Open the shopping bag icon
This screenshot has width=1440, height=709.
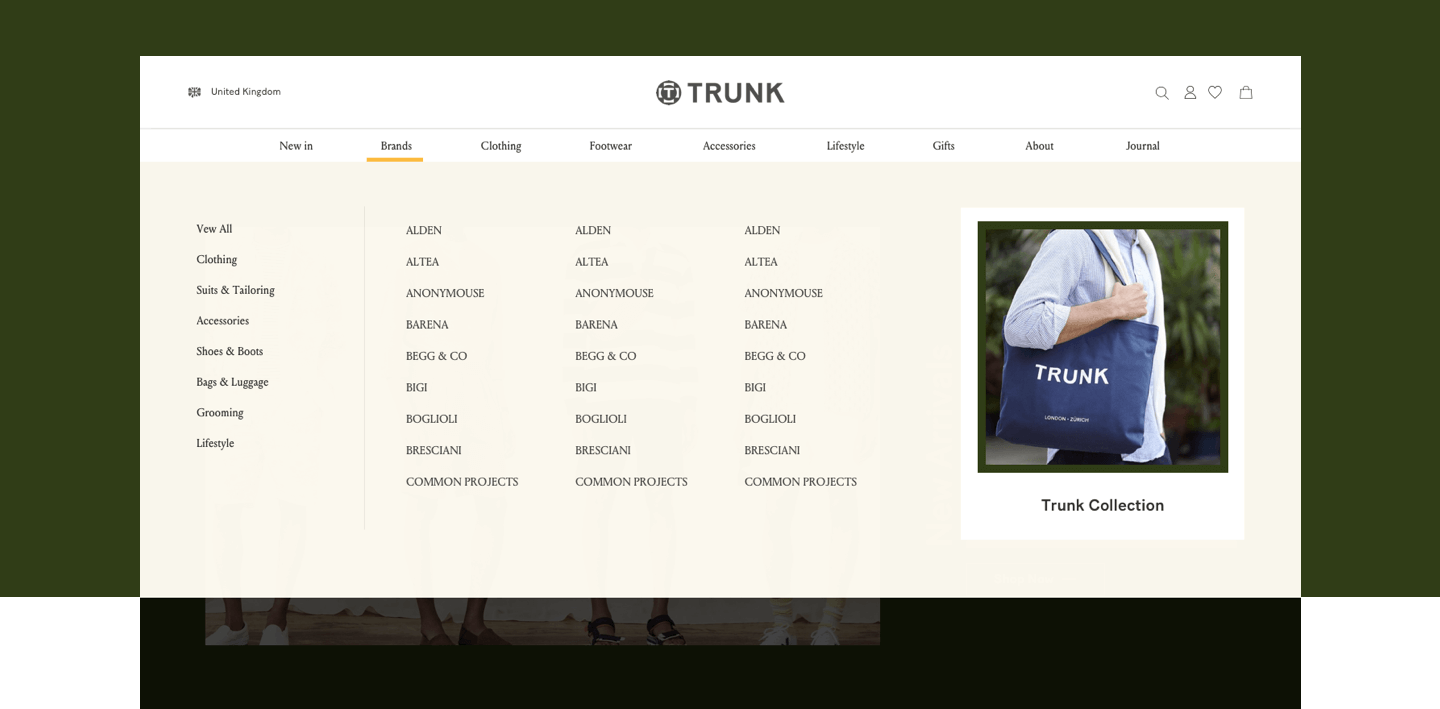click(1245, 92)
